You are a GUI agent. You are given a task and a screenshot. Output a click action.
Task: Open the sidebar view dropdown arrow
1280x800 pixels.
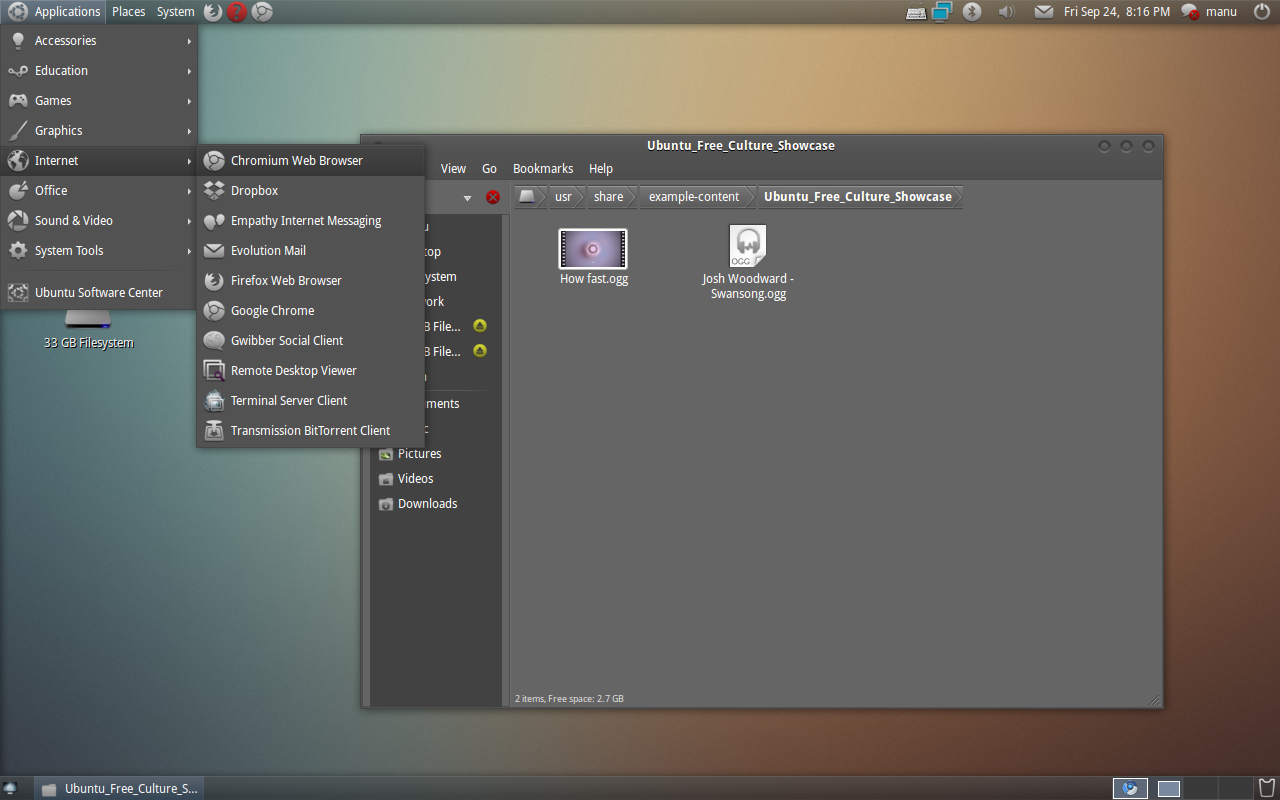coord(467,198)
